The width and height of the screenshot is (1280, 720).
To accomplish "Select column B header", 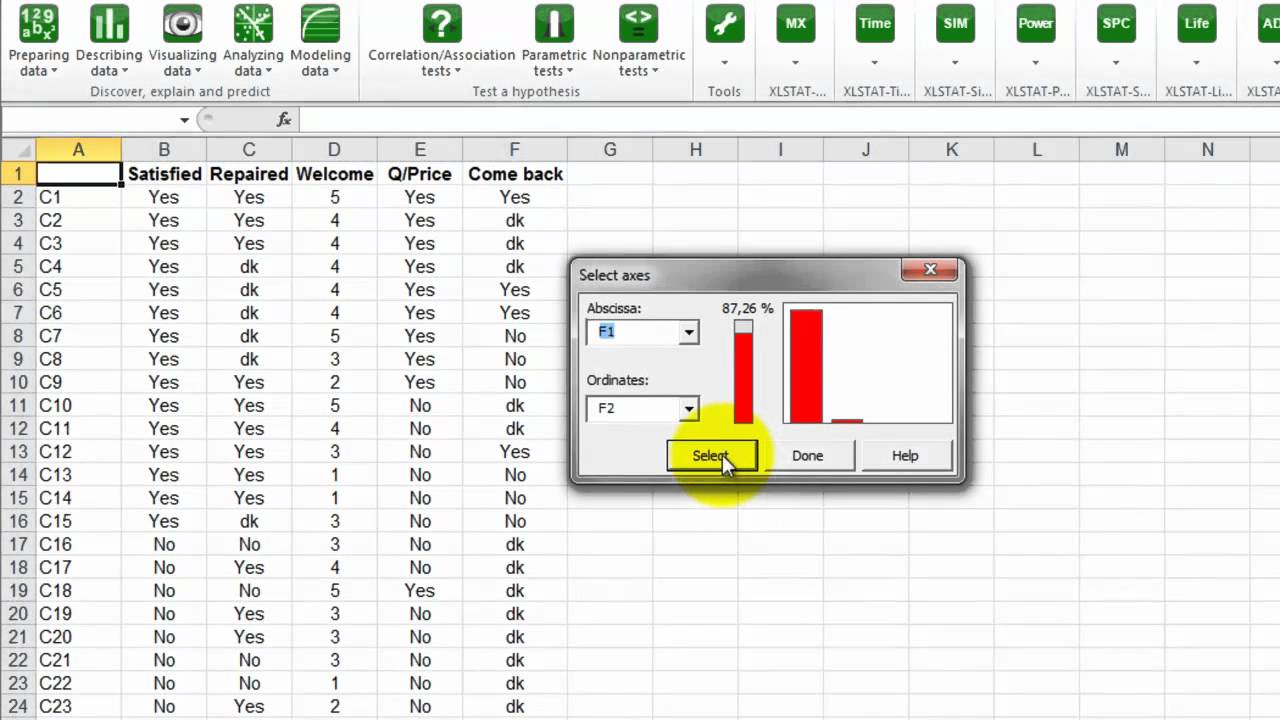I will [163, 150].
